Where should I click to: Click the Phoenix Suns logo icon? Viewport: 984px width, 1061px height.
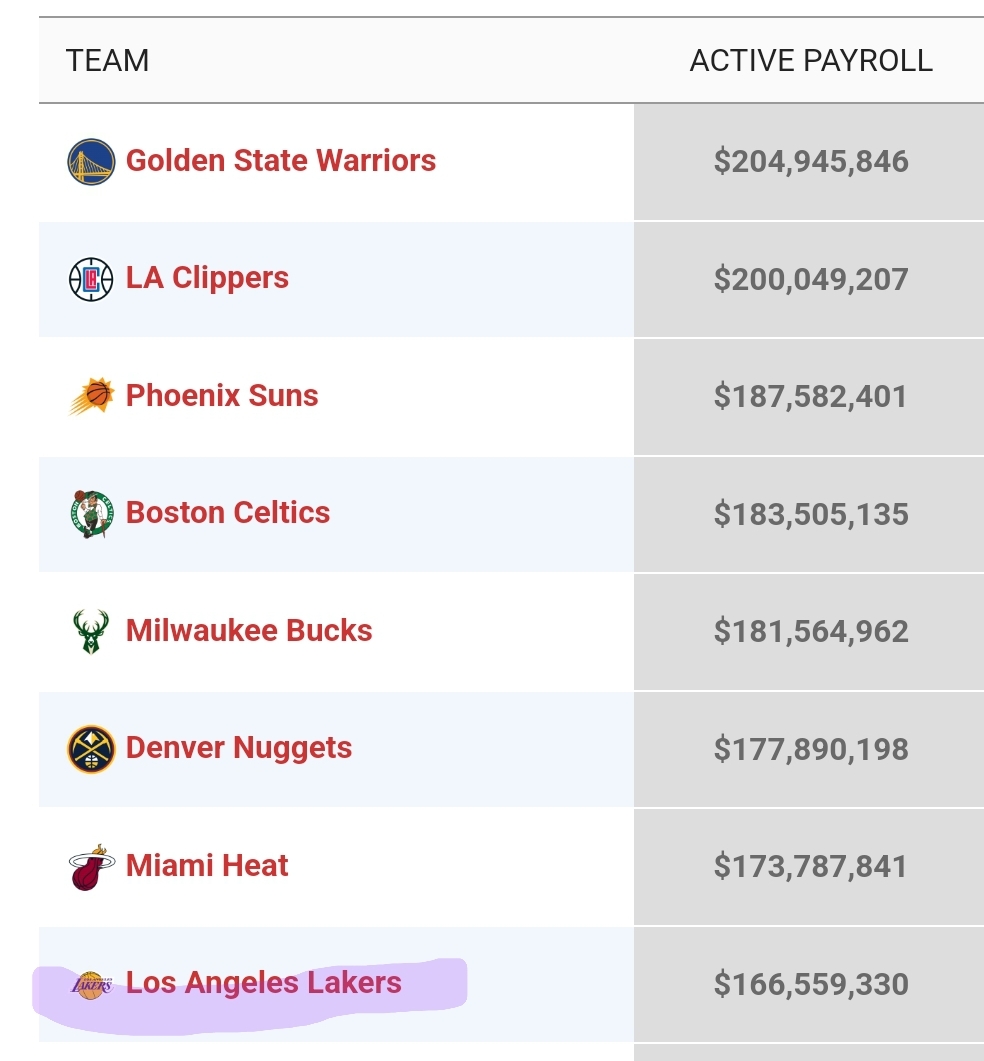click(91, 397)
